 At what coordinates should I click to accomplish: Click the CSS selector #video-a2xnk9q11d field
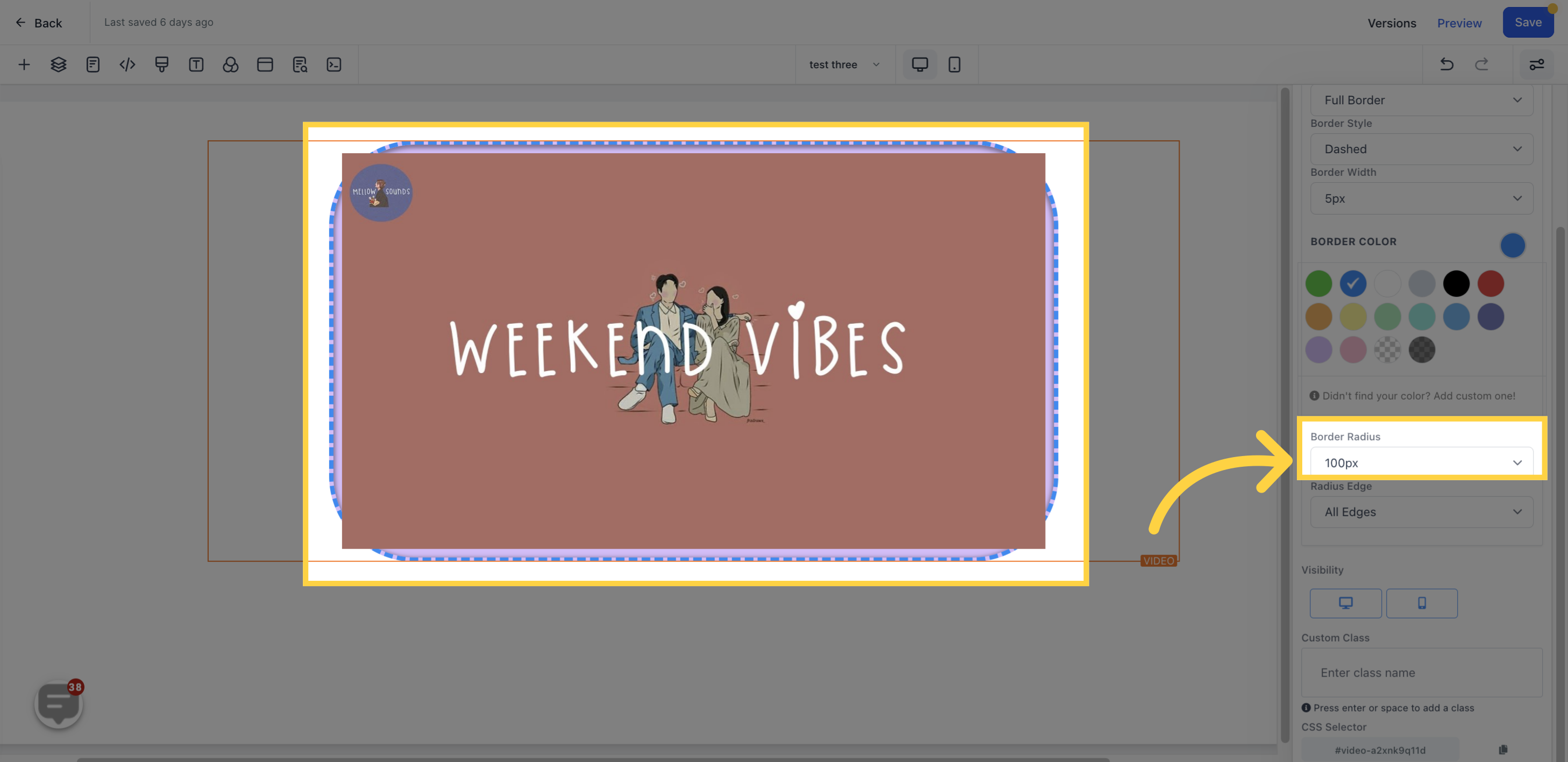pyautogui.click(x=1380, y=750)
